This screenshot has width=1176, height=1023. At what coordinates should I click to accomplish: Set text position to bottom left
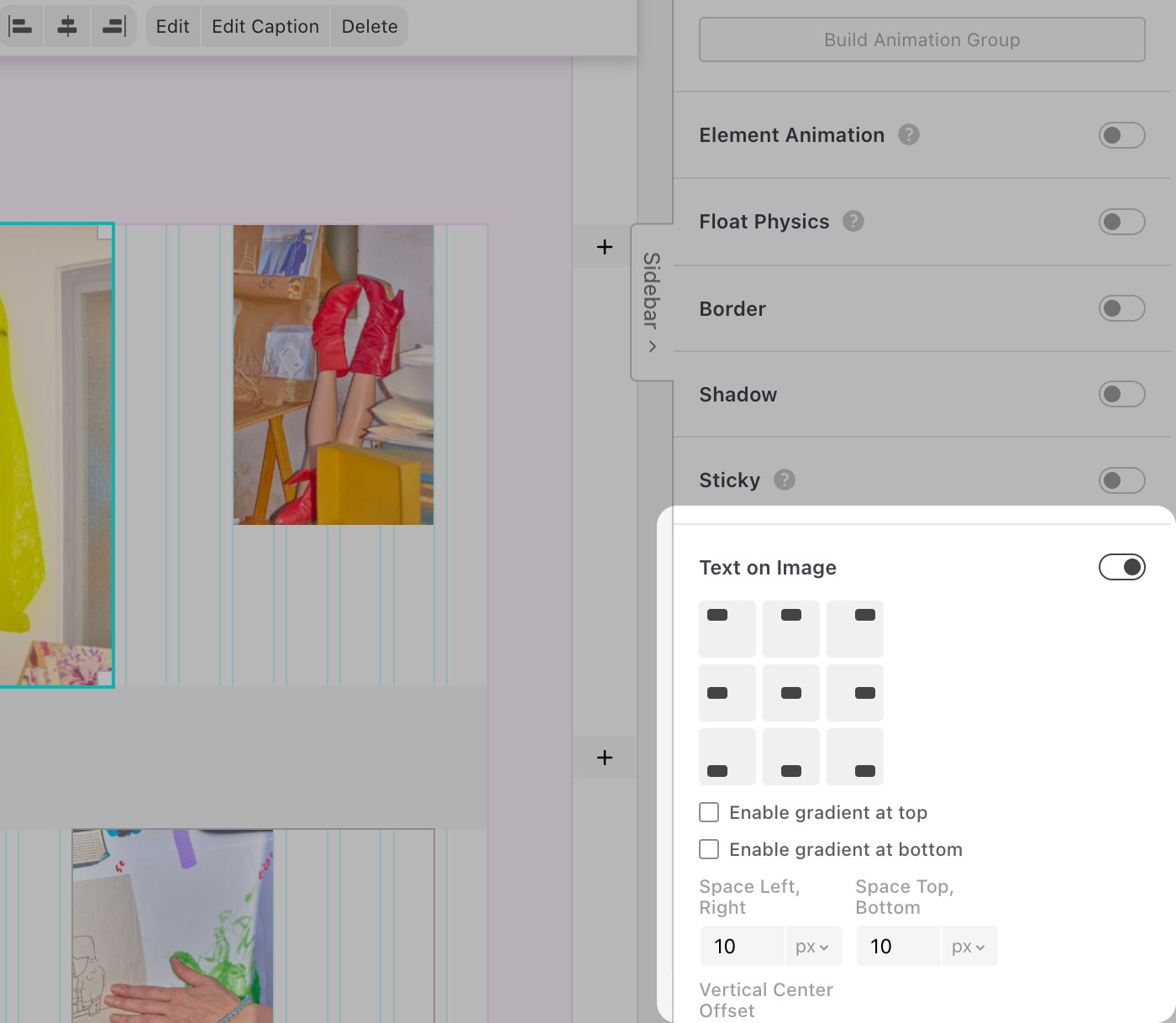coord(727,757)
